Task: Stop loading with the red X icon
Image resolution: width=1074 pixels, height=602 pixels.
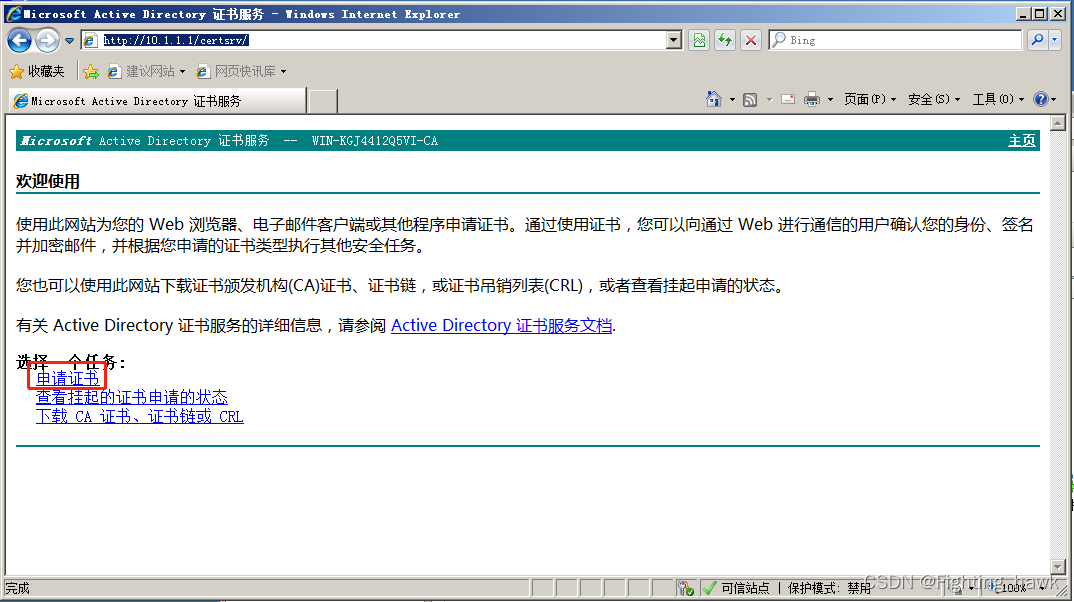Action: point(751,40)
